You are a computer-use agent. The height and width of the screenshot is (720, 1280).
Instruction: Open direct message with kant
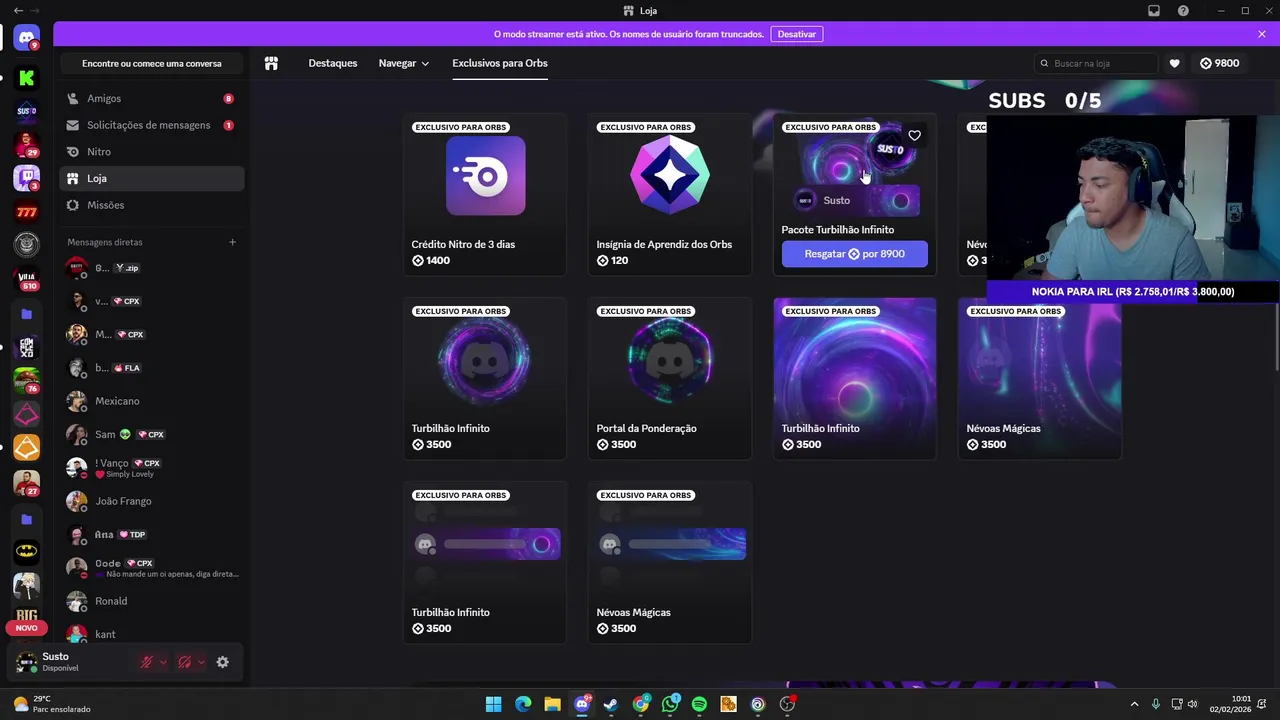151,634
